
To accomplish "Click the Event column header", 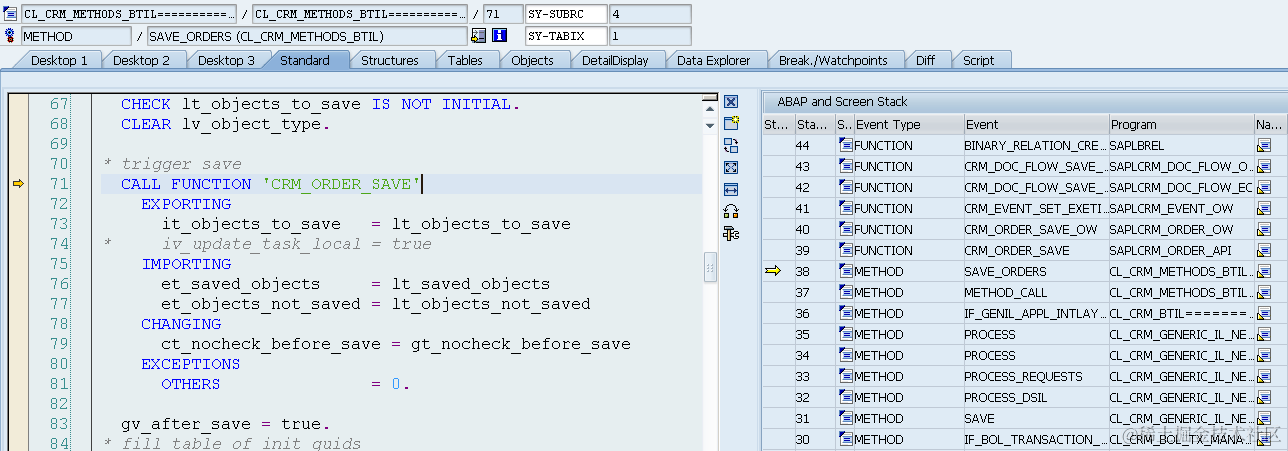I will (x=1035, y=125).
